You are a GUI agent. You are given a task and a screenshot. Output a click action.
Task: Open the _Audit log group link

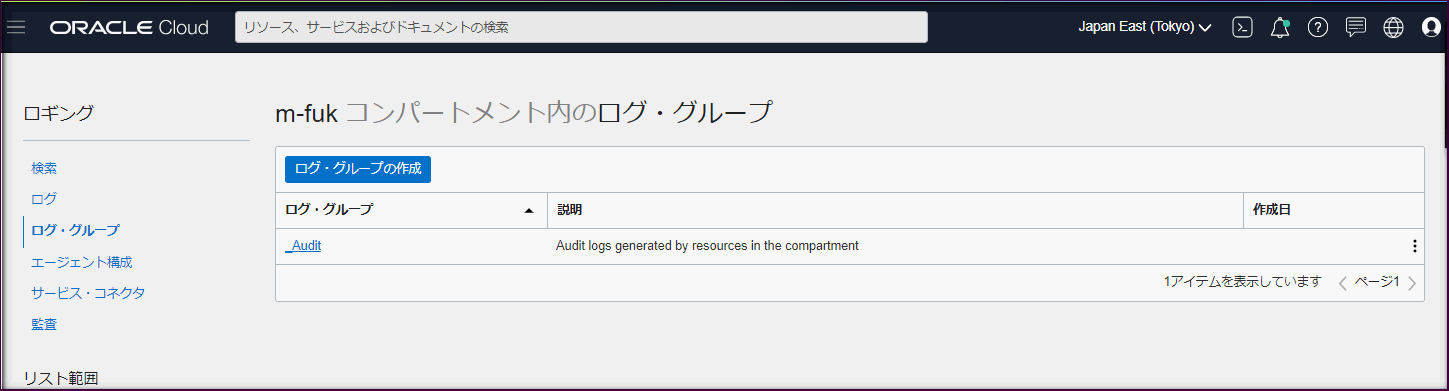[x=303, y=245]
